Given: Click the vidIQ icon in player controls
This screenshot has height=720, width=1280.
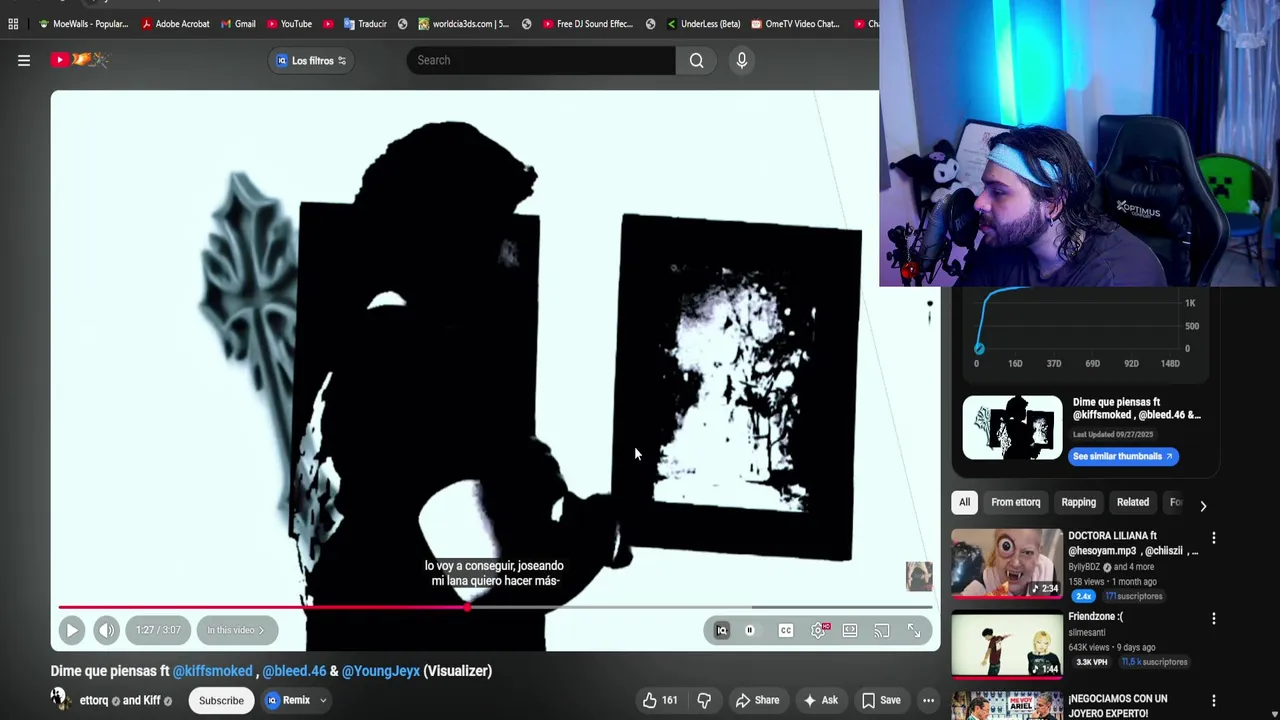Looking at the screenshot, I should coord(721,630).
